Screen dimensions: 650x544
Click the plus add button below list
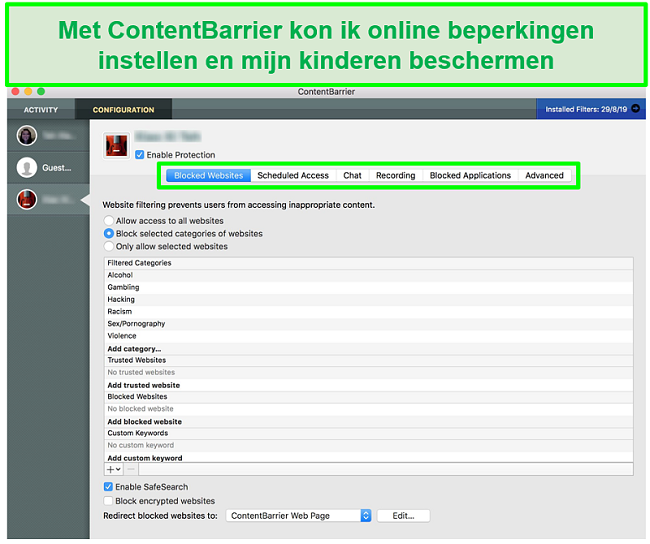pyautogui.click(x=113, y=469)
